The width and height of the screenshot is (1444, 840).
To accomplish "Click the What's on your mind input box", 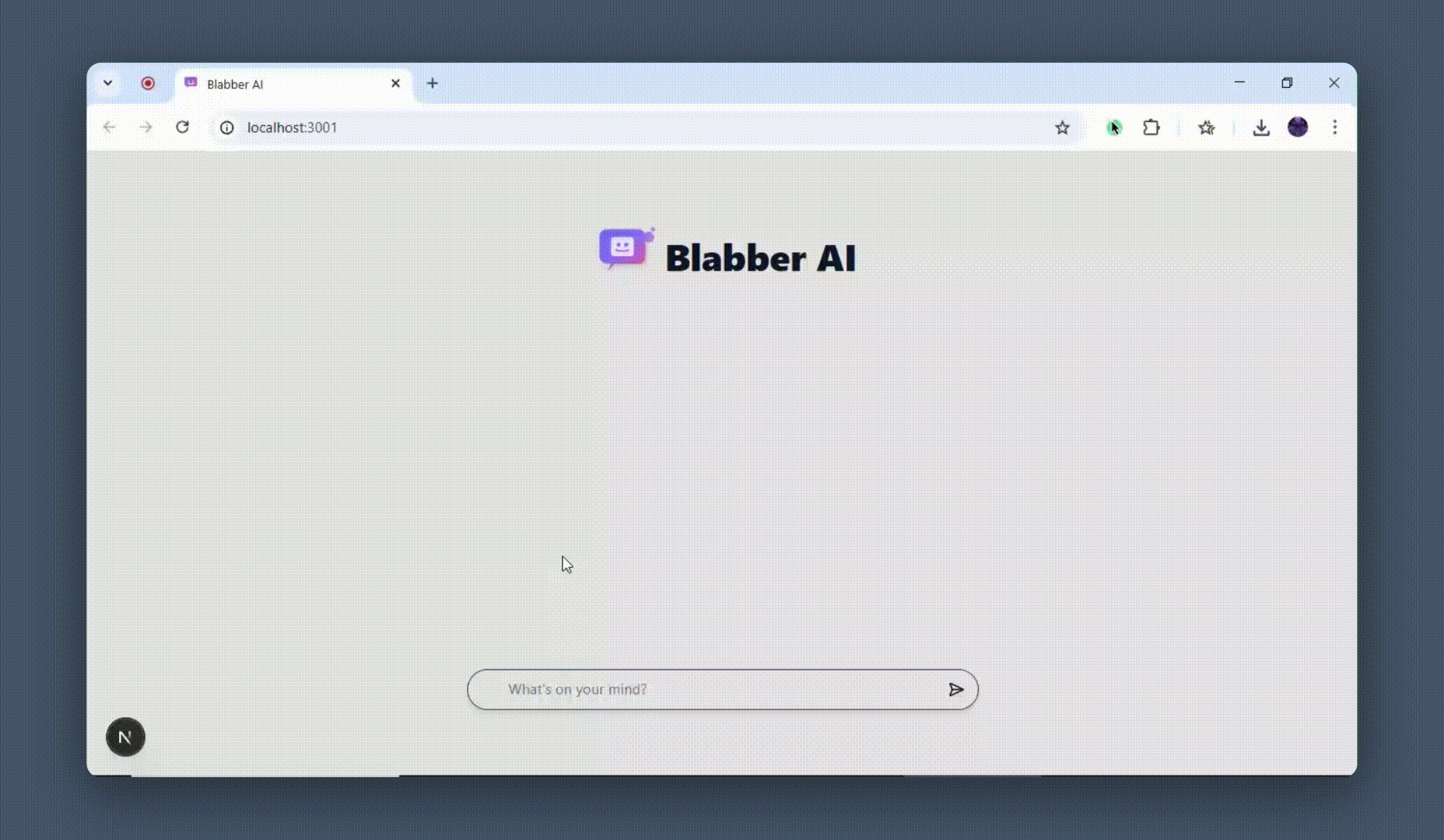I will [x=700, y=689].
